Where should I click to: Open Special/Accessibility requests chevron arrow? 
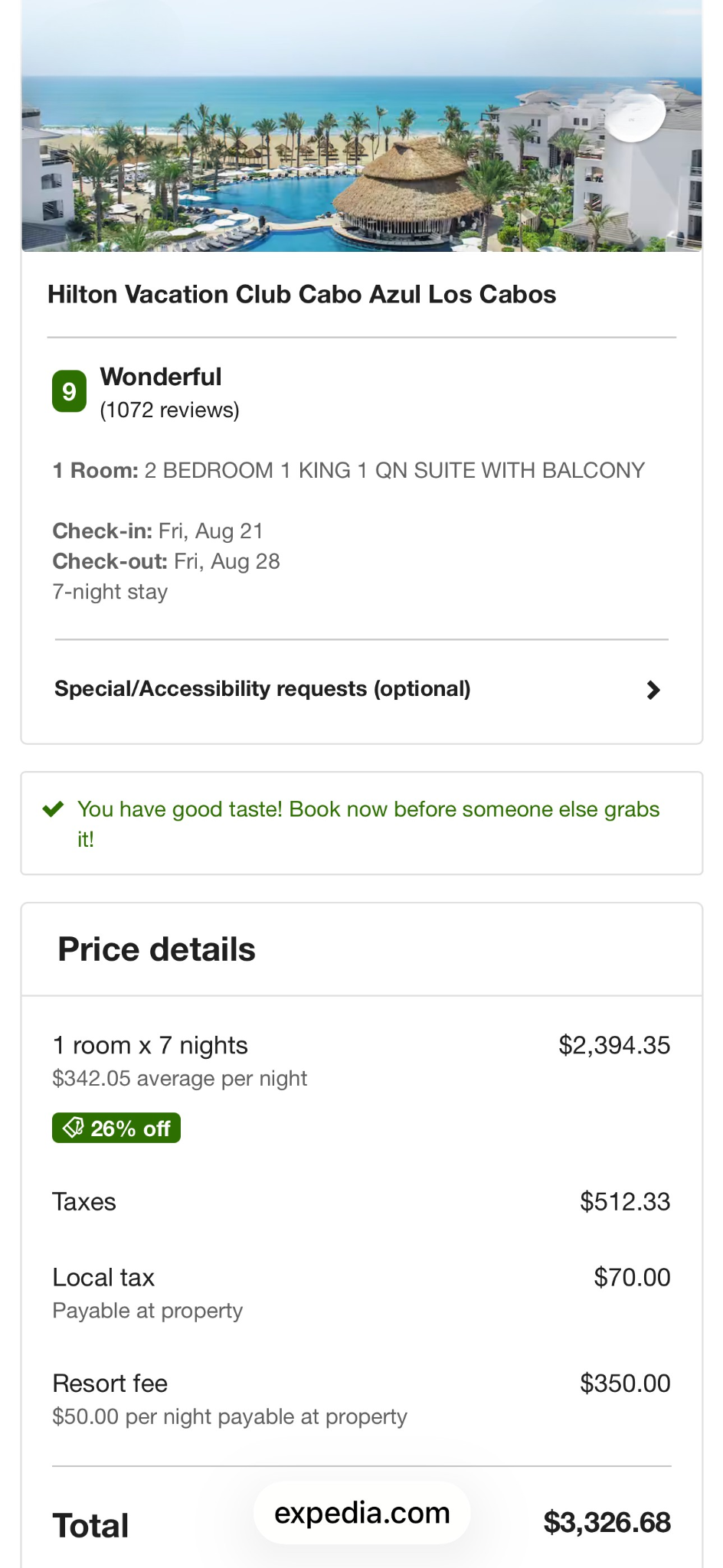(653, 690)
